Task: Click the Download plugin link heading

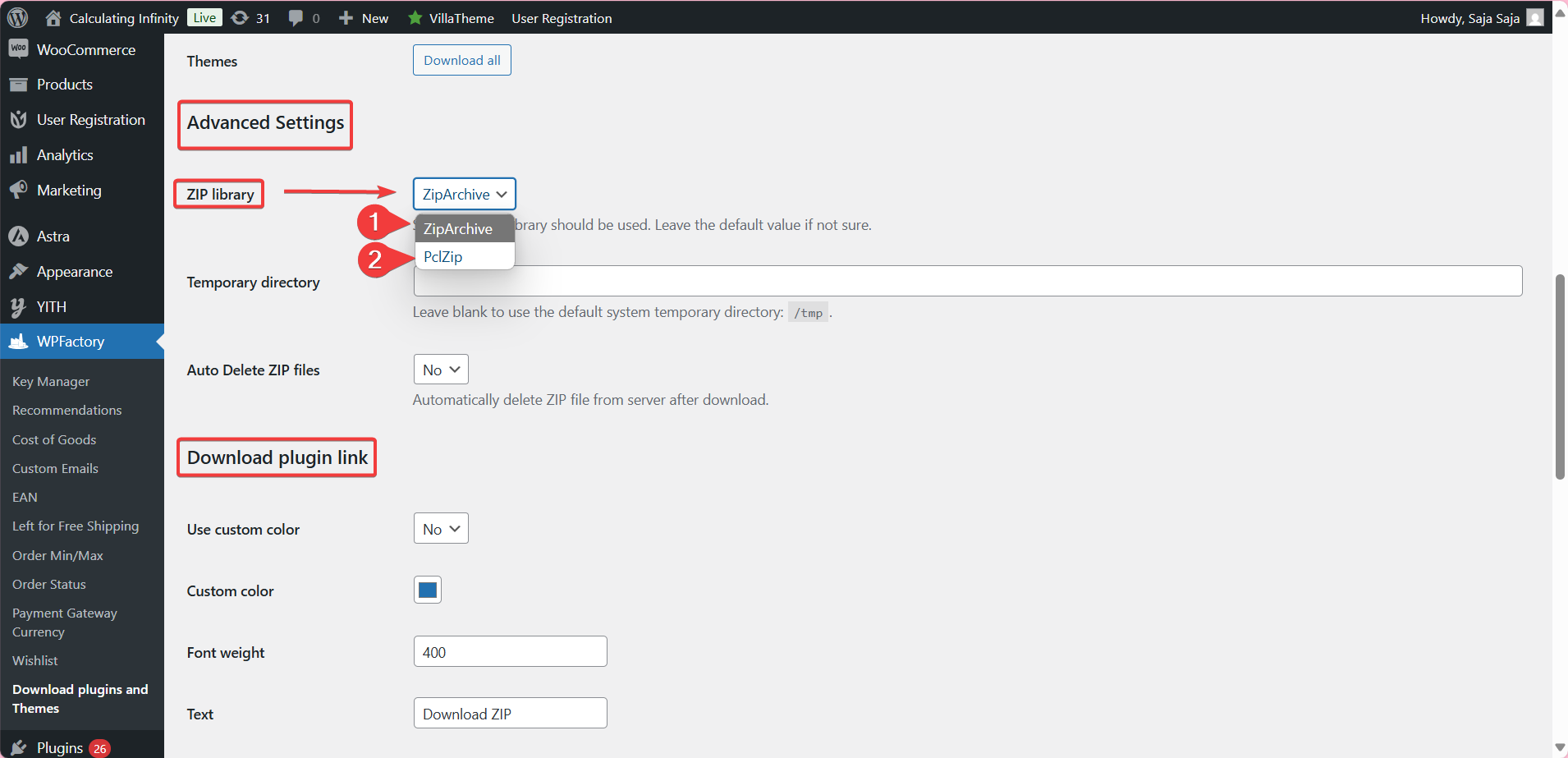Action: pos(277,457)
